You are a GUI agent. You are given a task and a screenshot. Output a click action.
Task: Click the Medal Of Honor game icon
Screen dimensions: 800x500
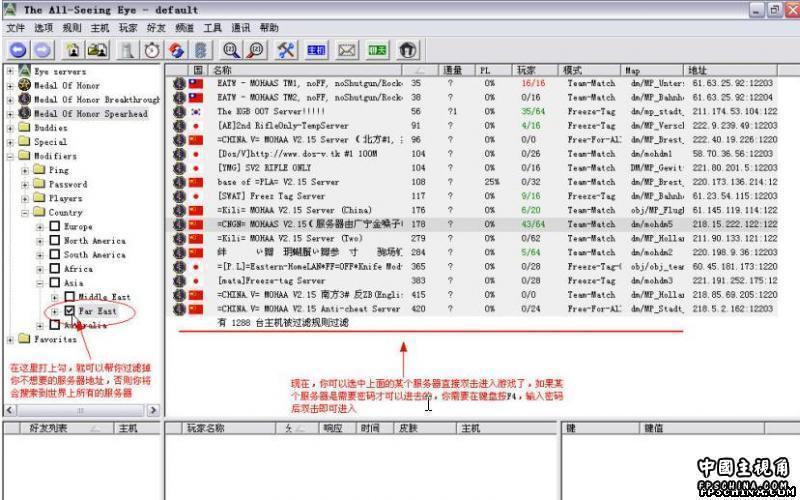tap(24, 85)
